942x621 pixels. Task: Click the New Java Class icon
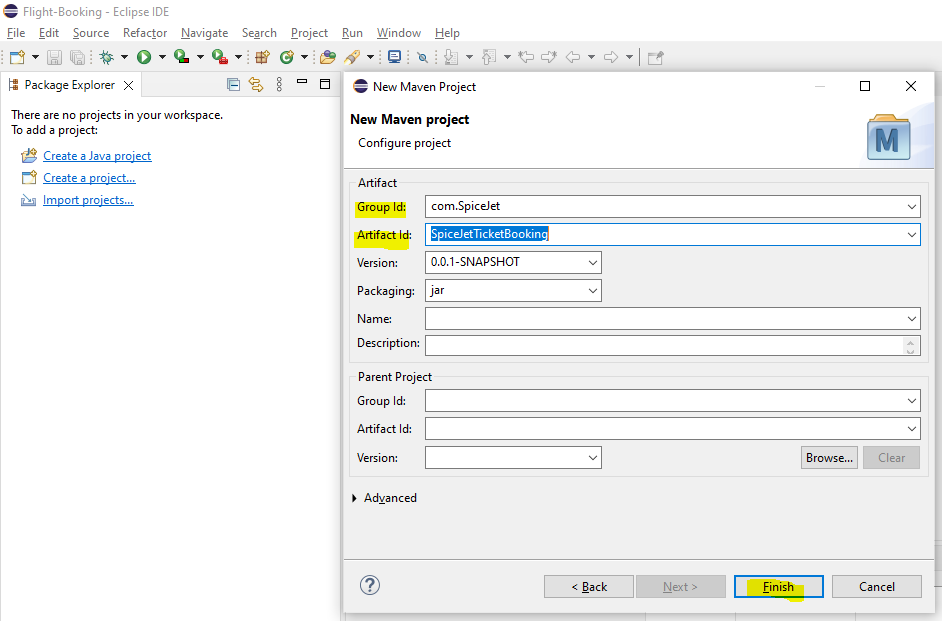point(287,57)
